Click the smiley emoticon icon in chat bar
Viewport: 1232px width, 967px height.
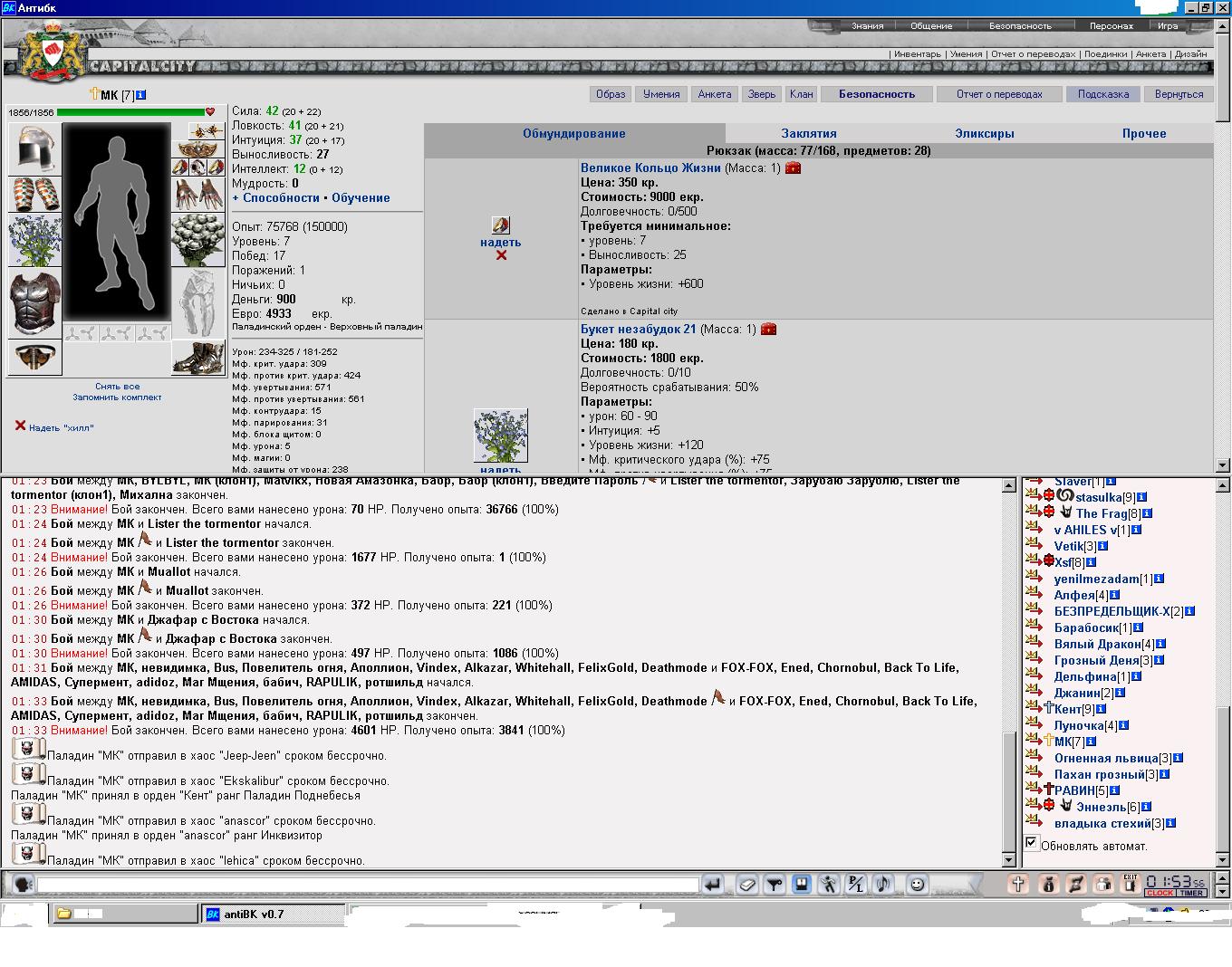917,884
